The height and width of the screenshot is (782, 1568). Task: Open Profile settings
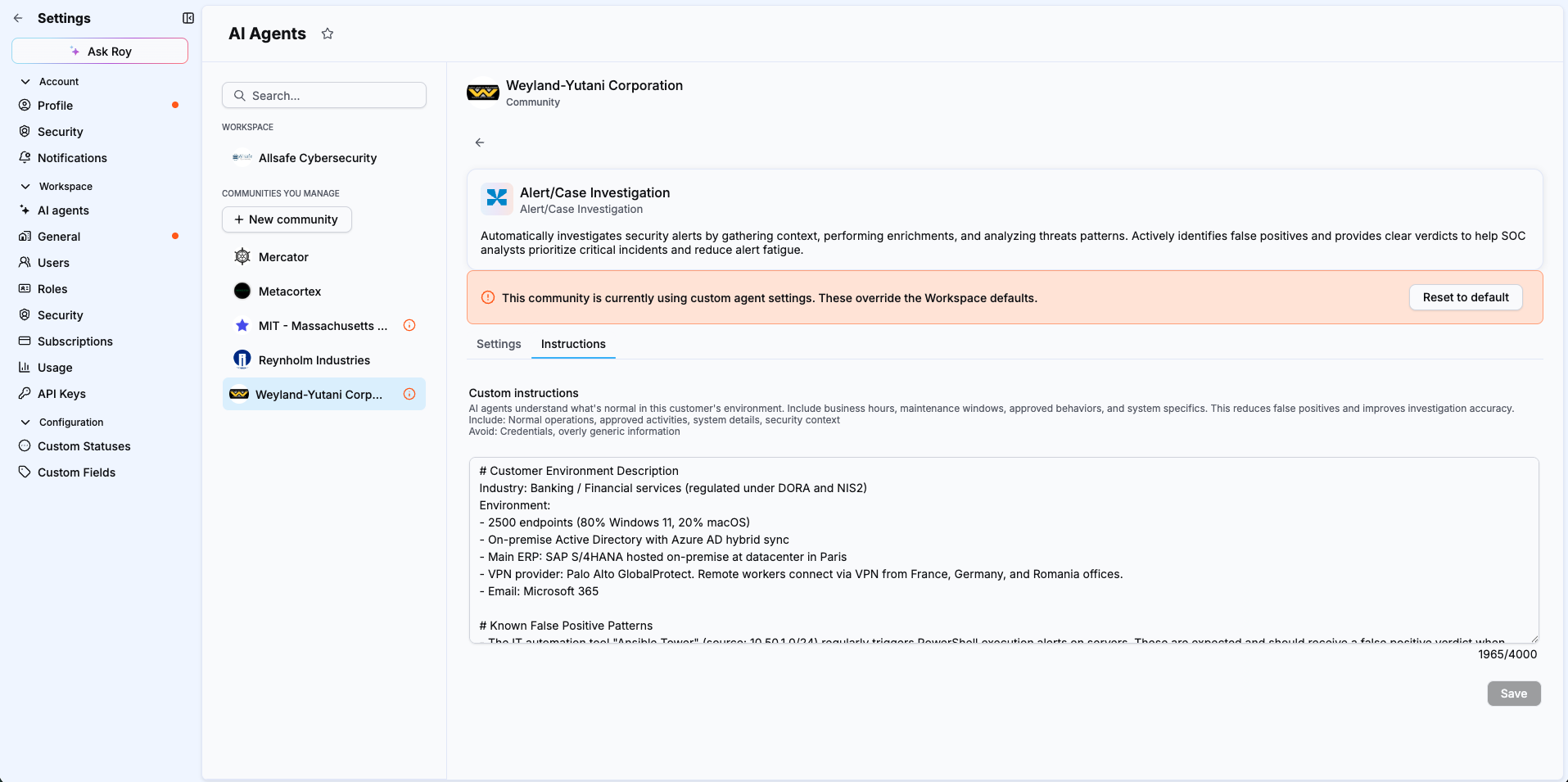[55, 106]
